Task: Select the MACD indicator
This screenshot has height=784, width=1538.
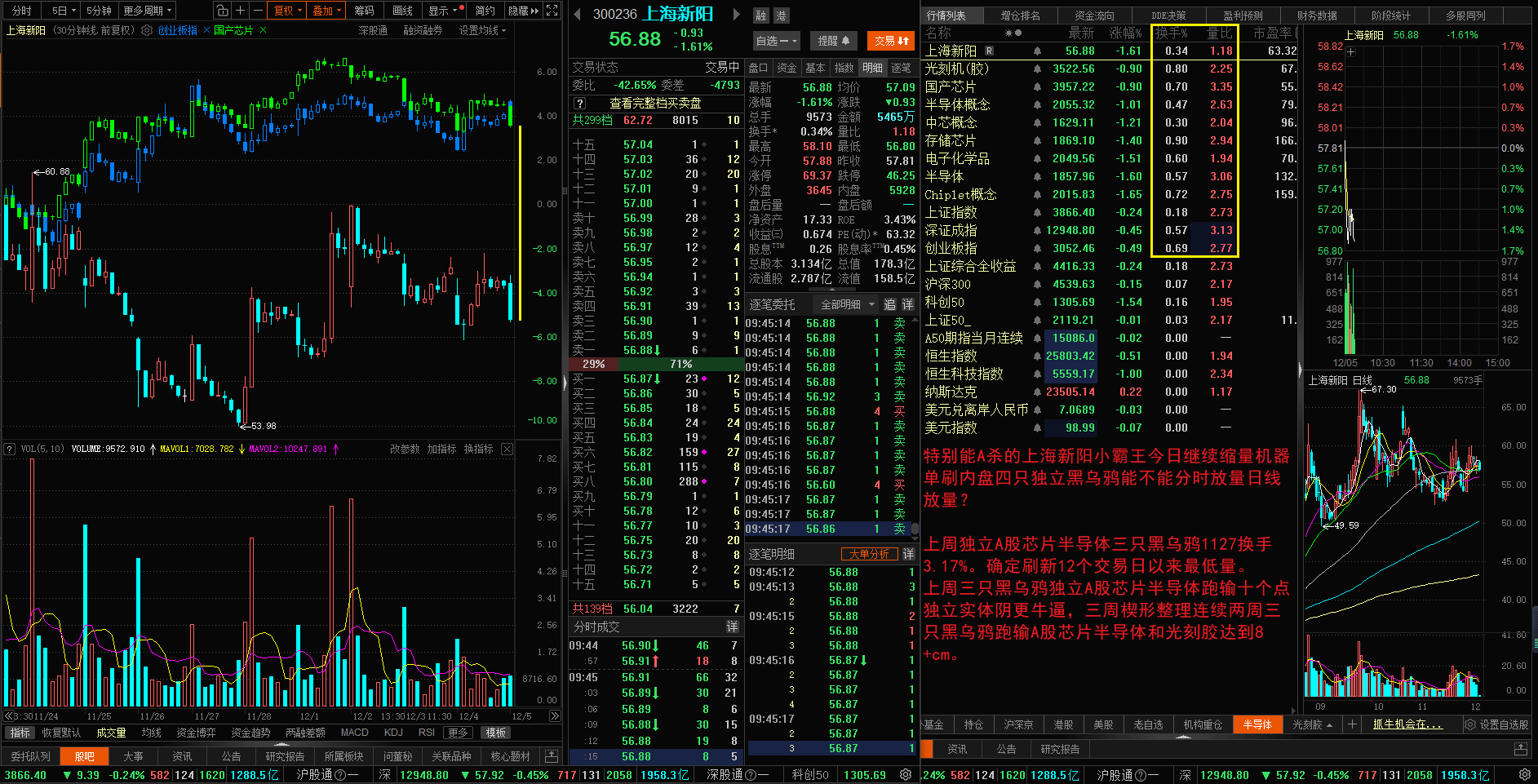Action: (x=354, y=733)
